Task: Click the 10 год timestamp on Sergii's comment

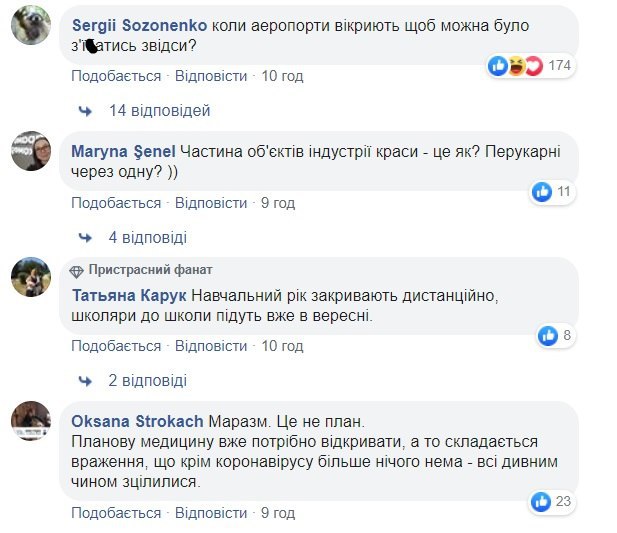Action: [x=282, y=76]
